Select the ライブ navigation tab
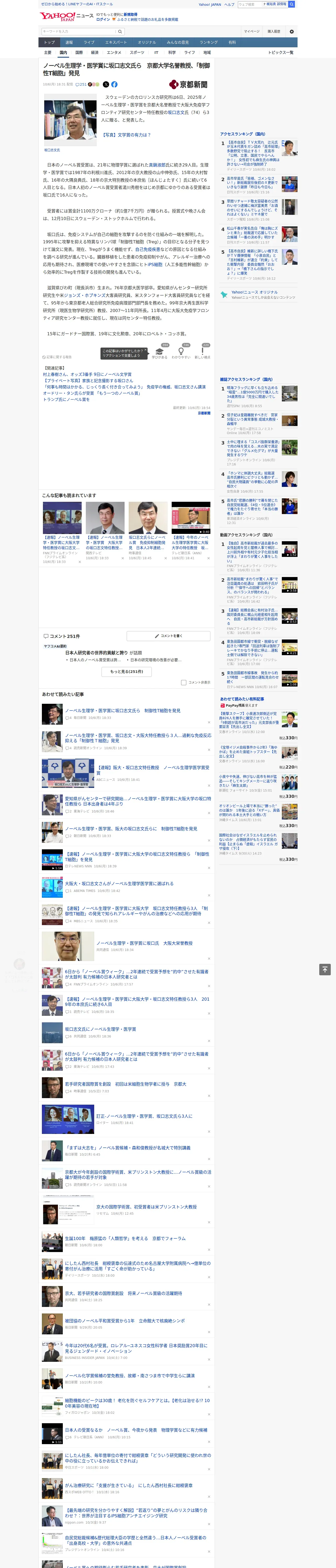The image size is (336, 1568). coord(89,42)
